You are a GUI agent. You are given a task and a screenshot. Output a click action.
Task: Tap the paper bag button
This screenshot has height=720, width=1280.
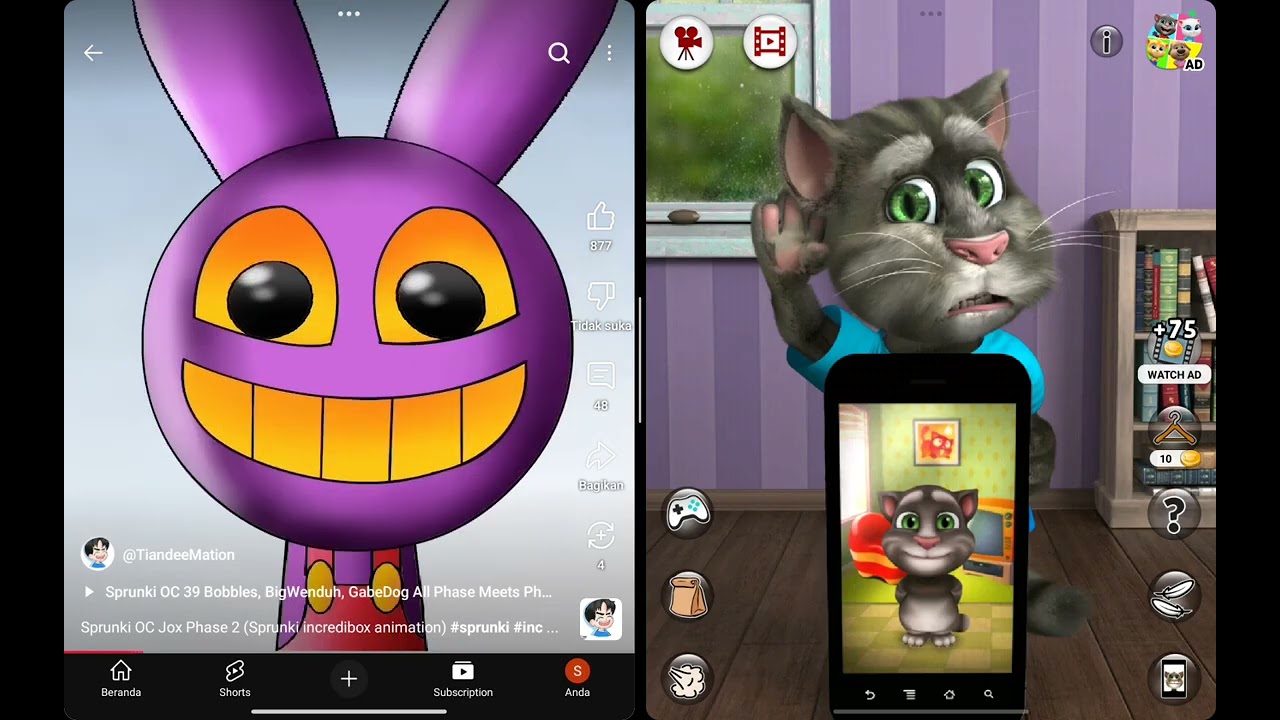[x=687, y=596]
